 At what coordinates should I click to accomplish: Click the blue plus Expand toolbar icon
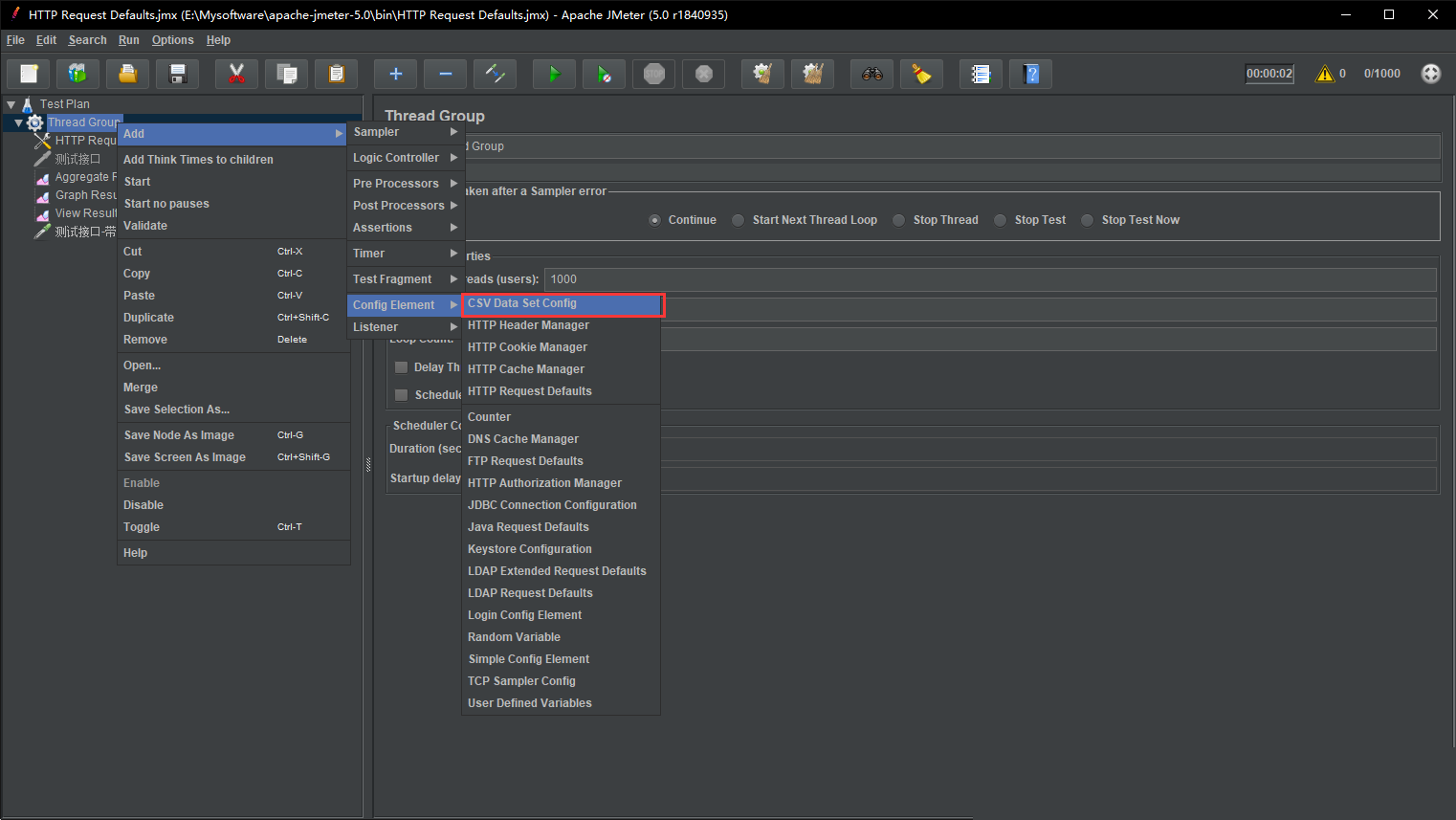click(395, 74)
